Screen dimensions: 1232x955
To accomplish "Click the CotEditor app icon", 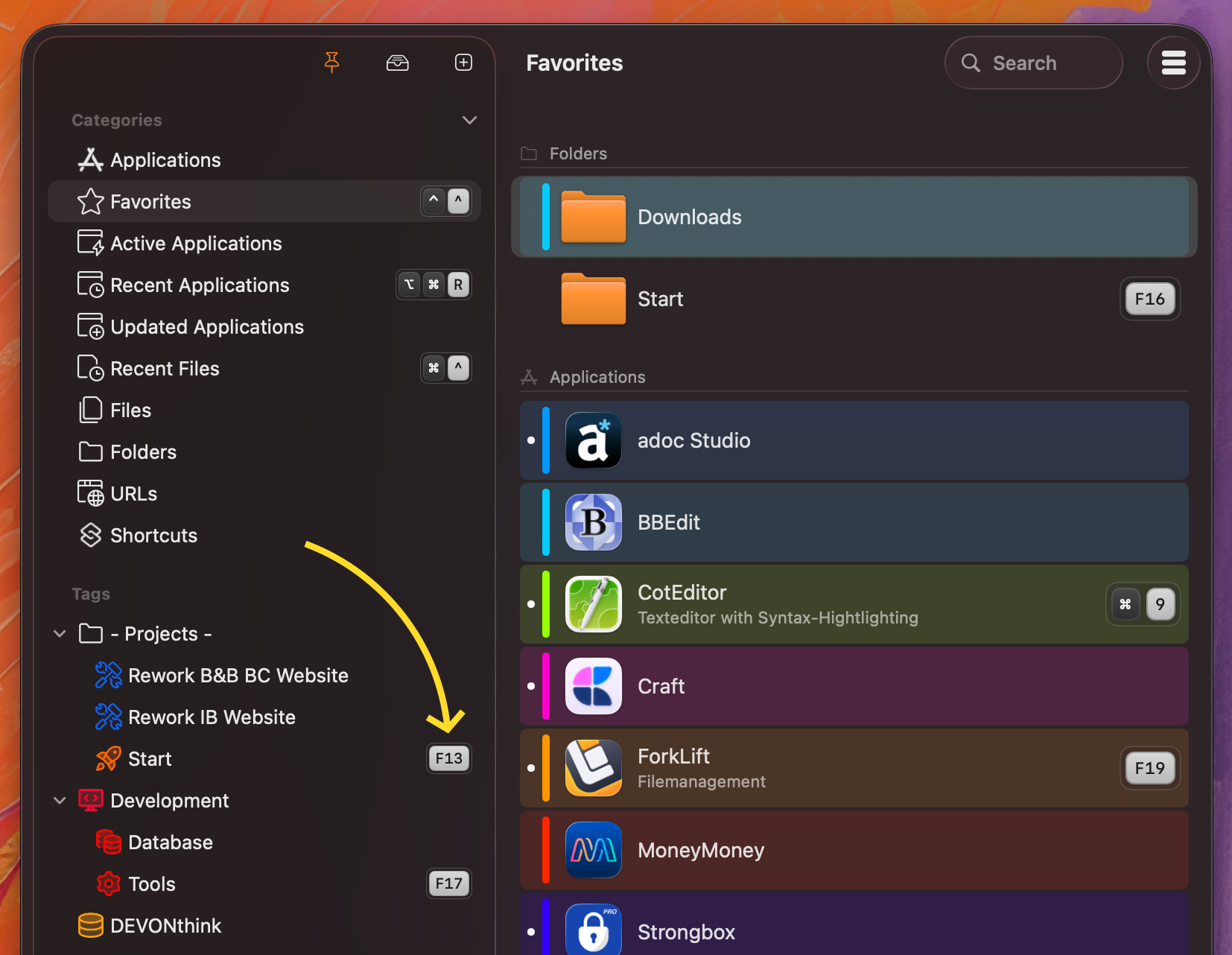I will [593, 604].
